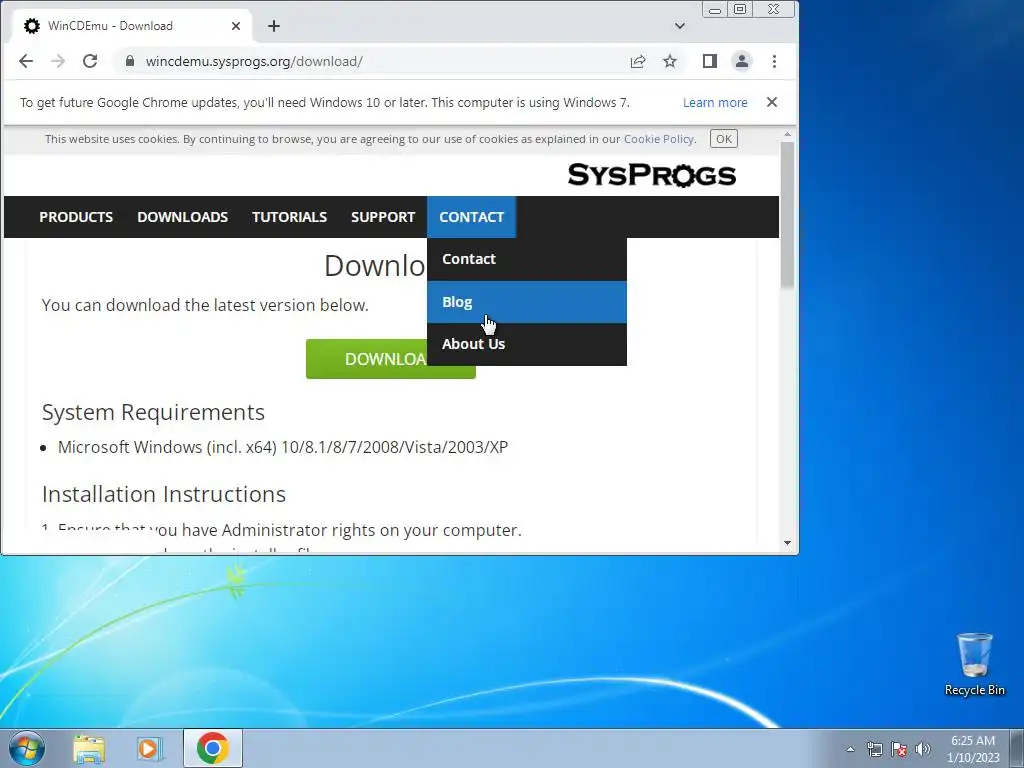1024x768 pixels.
Task: Close the WinCDEmu - Download tab
Action: coord(236,26)
